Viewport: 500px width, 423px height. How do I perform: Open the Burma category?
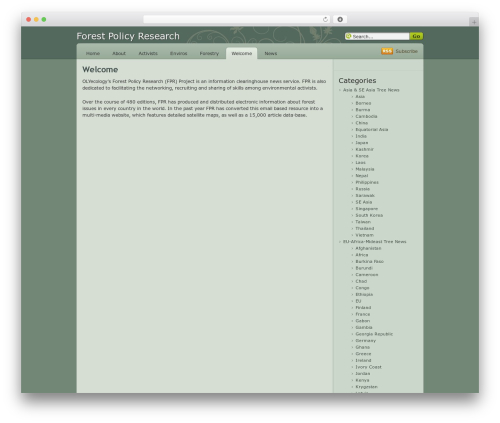coord(363,110)
